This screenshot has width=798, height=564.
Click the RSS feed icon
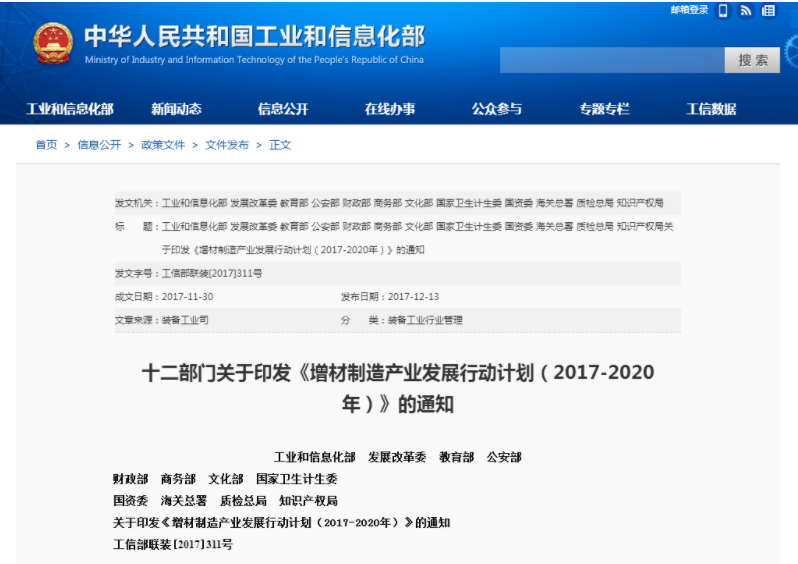(746, 11)
